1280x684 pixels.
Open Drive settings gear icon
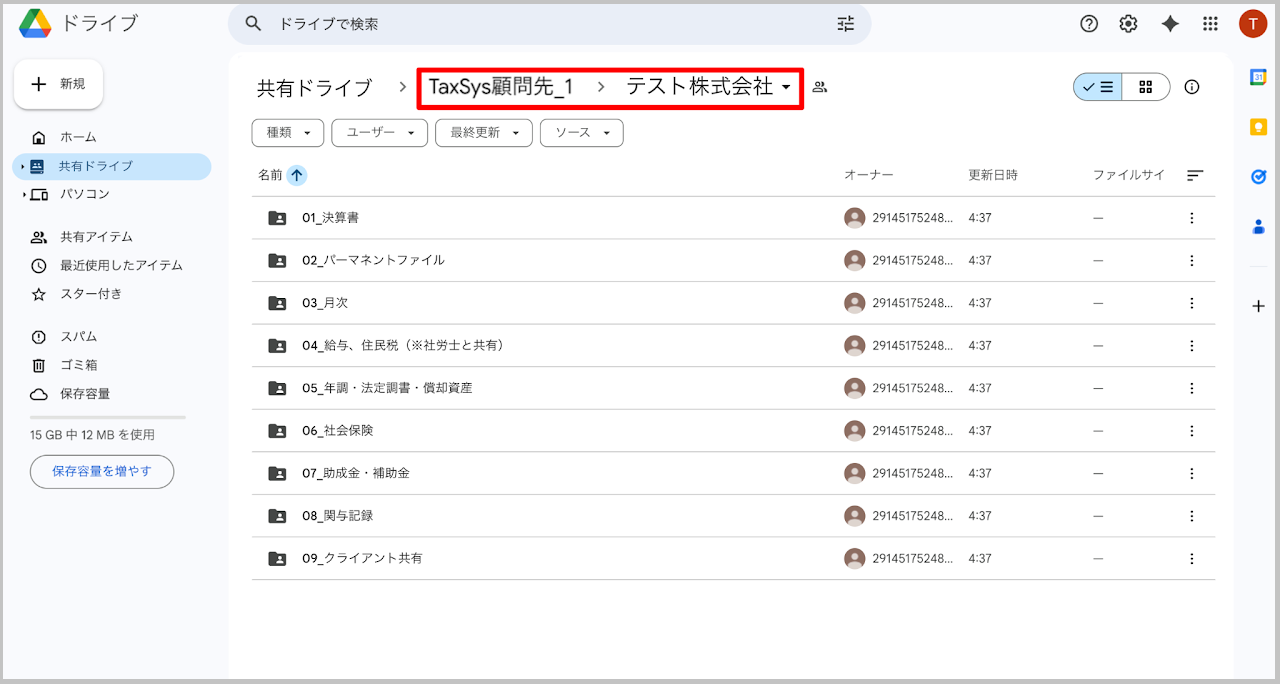(x=1129, y=24)
